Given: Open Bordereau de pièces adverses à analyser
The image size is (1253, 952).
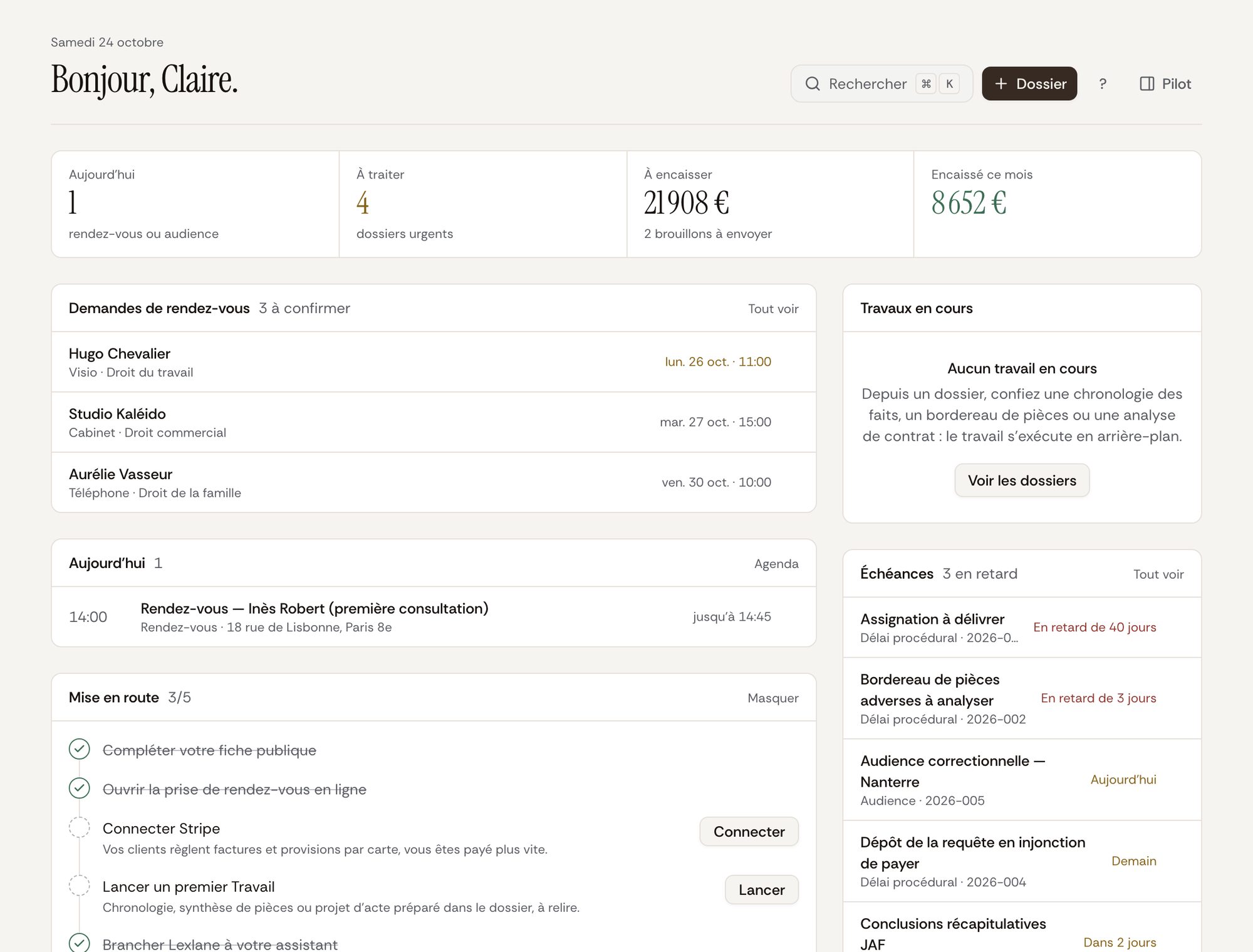Looking at the screenshot, I should (1022, 698).
